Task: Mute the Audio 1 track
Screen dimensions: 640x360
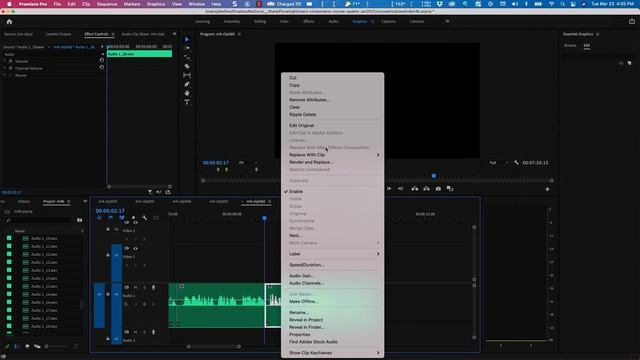Action: 136,287
